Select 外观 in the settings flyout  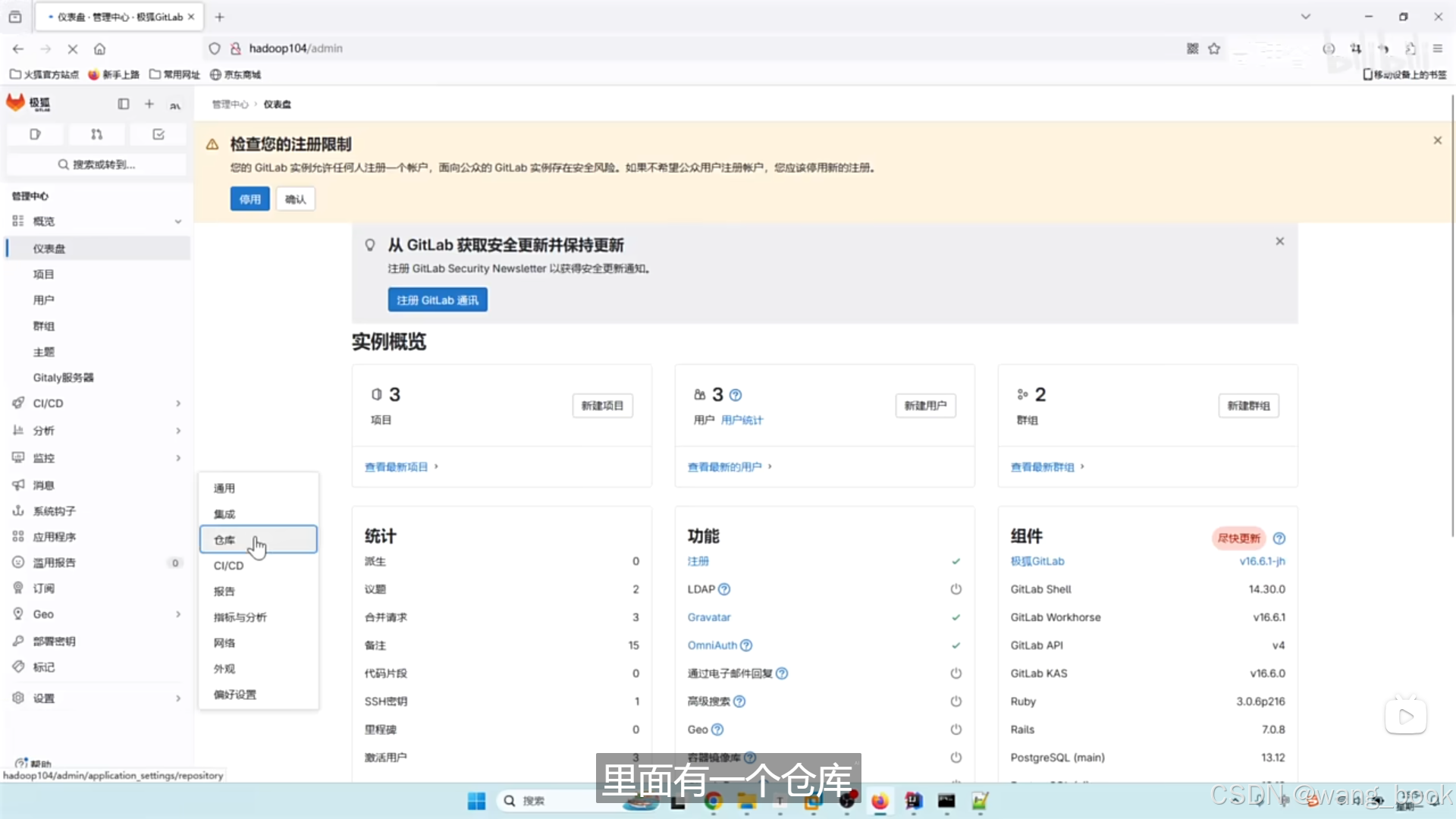click(258, 669)
